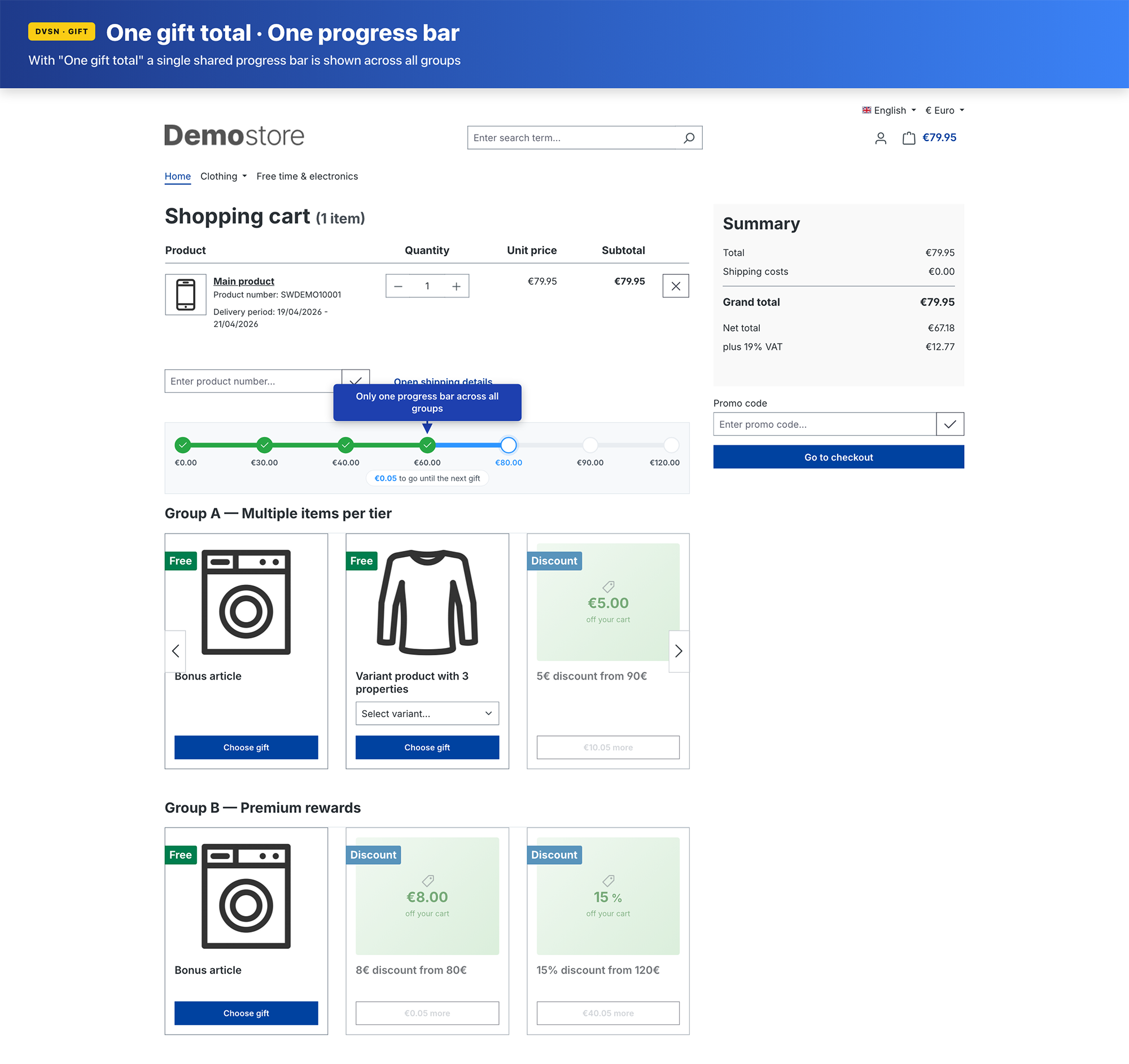The image size is (1129, 1064).
Task: Open the Select variant dropdown
Action: [x=427, y=713]
